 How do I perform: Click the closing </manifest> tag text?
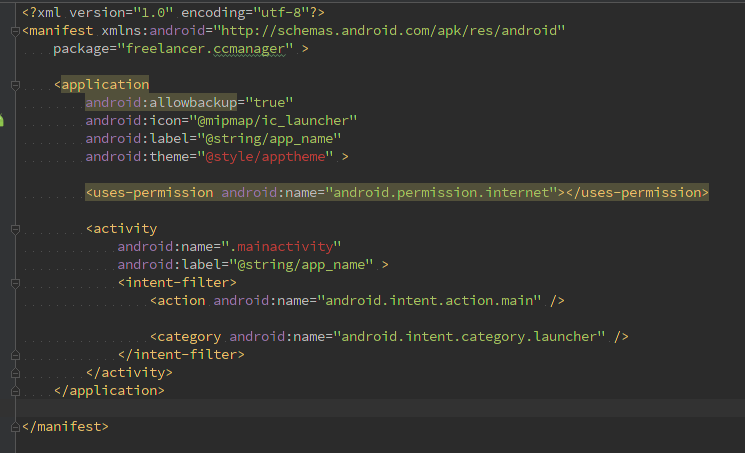click(65, 426)
